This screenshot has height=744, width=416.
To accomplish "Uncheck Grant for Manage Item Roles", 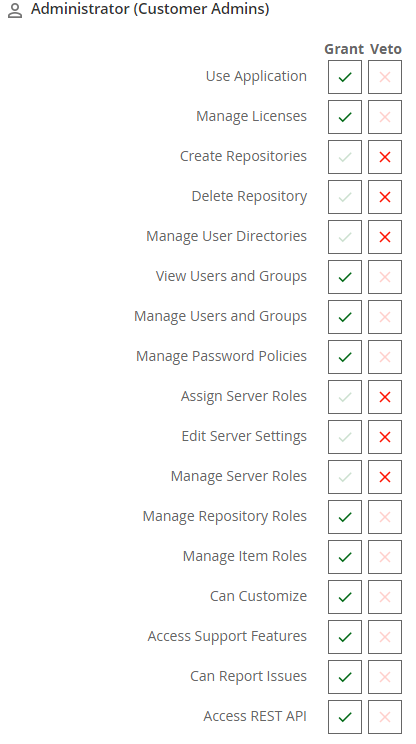I will coord(345,557).
